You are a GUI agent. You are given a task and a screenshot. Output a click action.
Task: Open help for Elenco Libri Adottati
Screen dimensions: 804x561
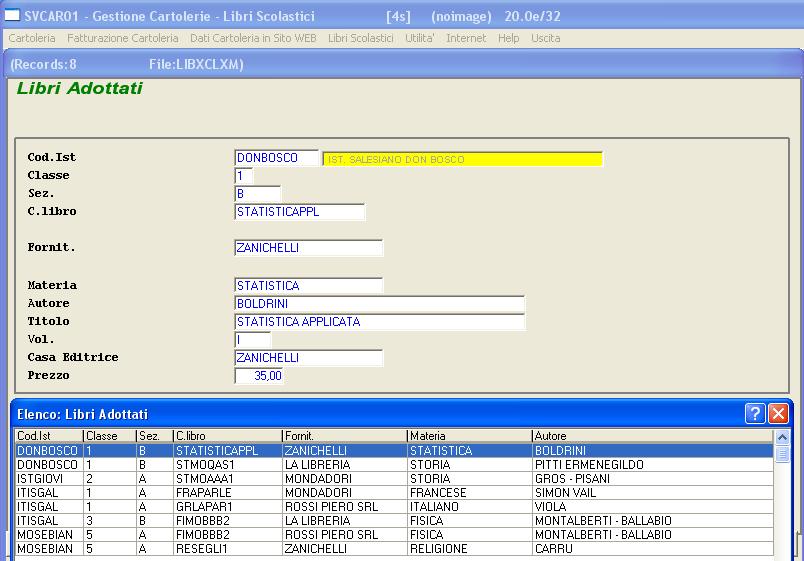(755, 413)
